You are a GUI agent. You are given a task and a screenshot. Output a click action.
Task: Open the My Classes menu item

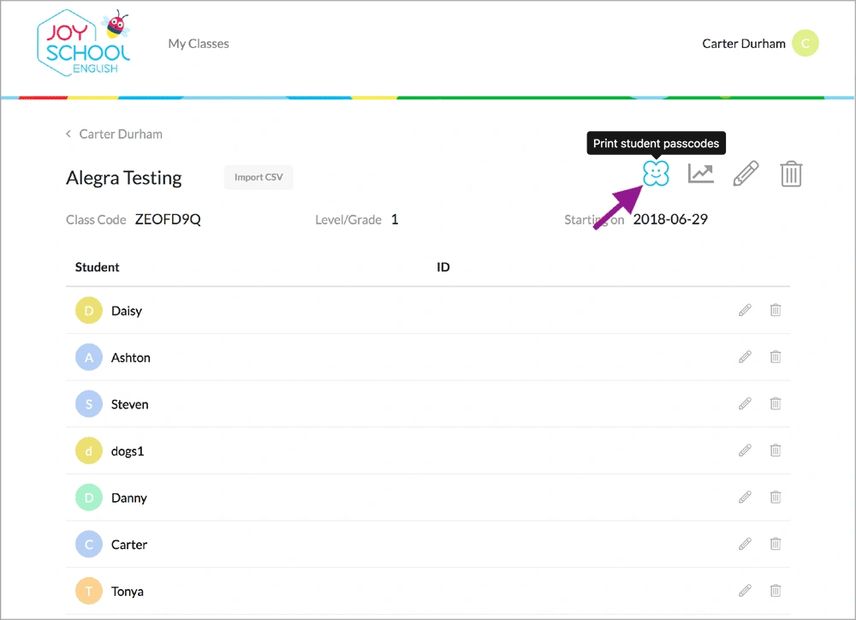[x=198, y=44]
